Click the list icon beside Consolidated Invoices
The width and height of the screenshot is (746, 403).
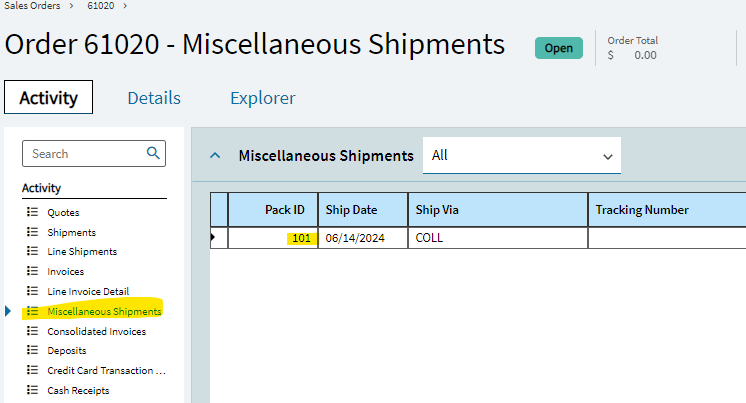(32, 331)
